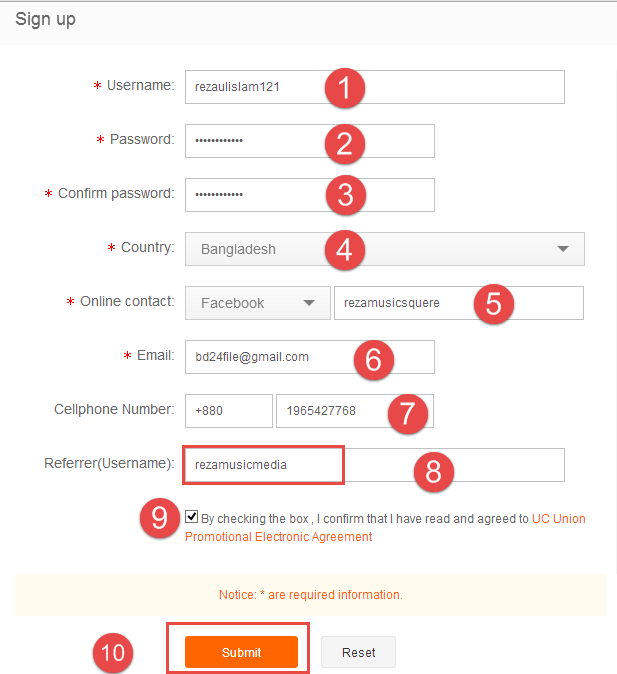The height and width of the screenshot is (674, 617).
Task: Click the red number 4 badge
Action: pos(344,249)
